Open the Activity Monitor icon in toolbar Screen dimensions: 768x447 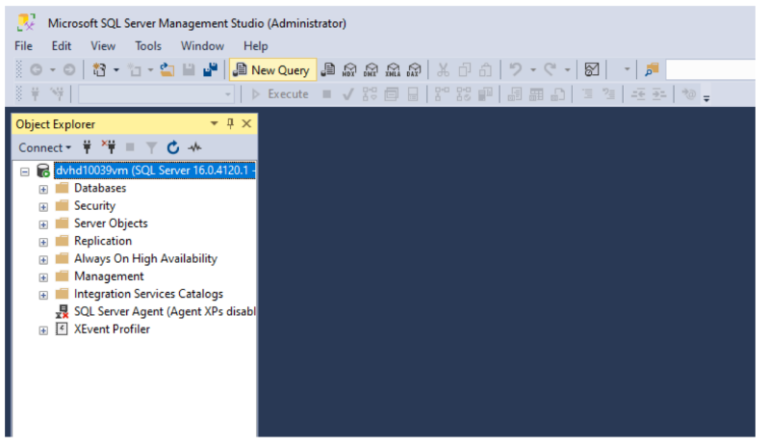pyautogui.click(x=592, y=70)
